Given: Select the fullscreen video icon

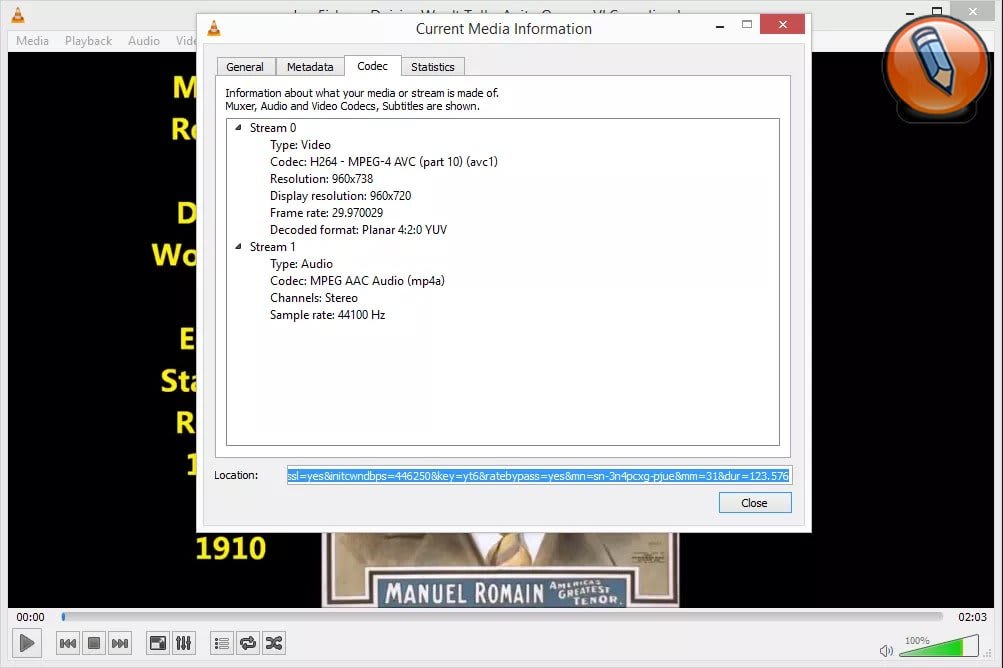Looking at the screenshot, I should (157, 643).
